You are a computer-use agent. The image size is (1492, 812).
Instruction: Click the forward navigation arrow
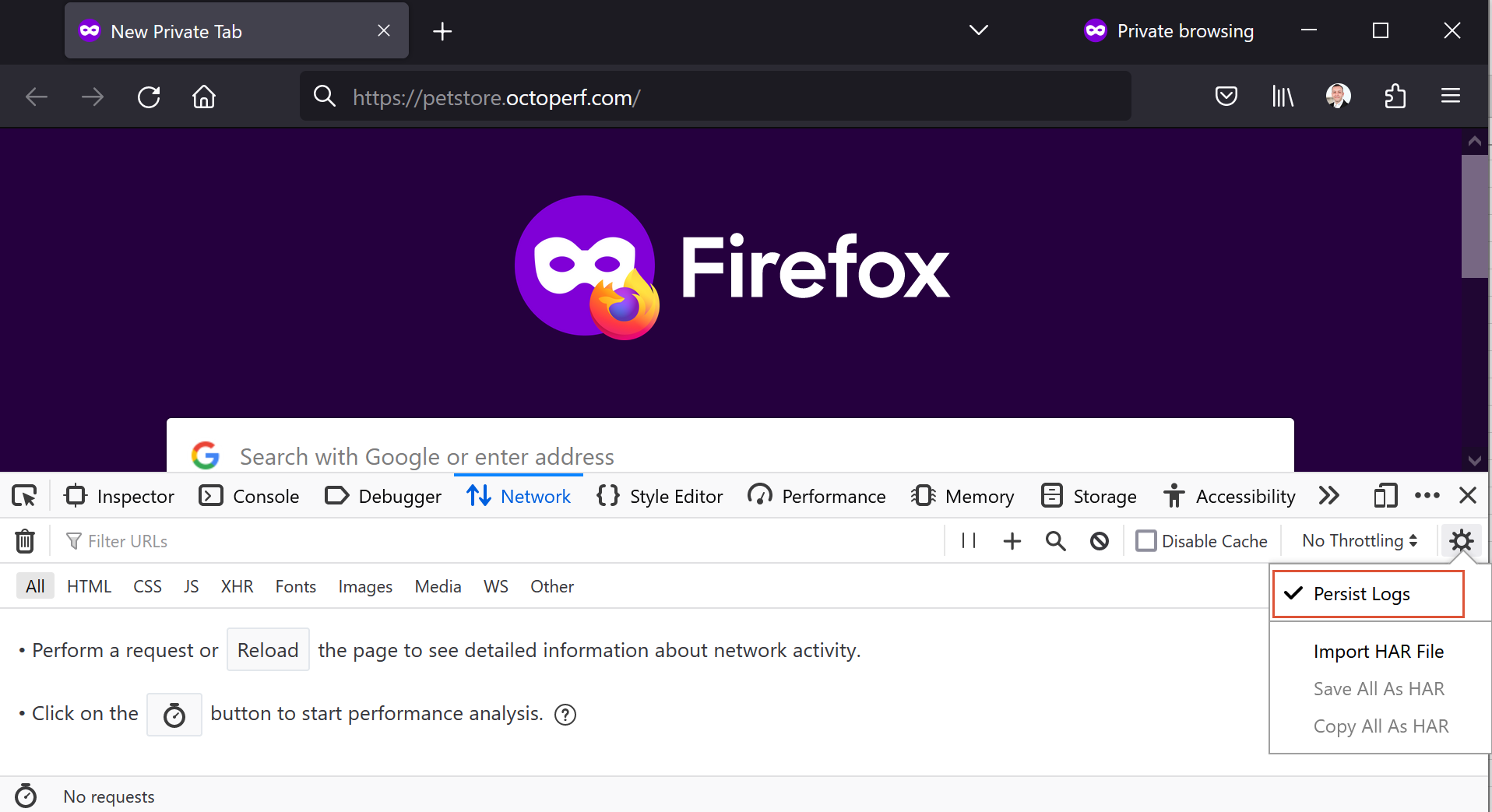[x=93, y=97]
